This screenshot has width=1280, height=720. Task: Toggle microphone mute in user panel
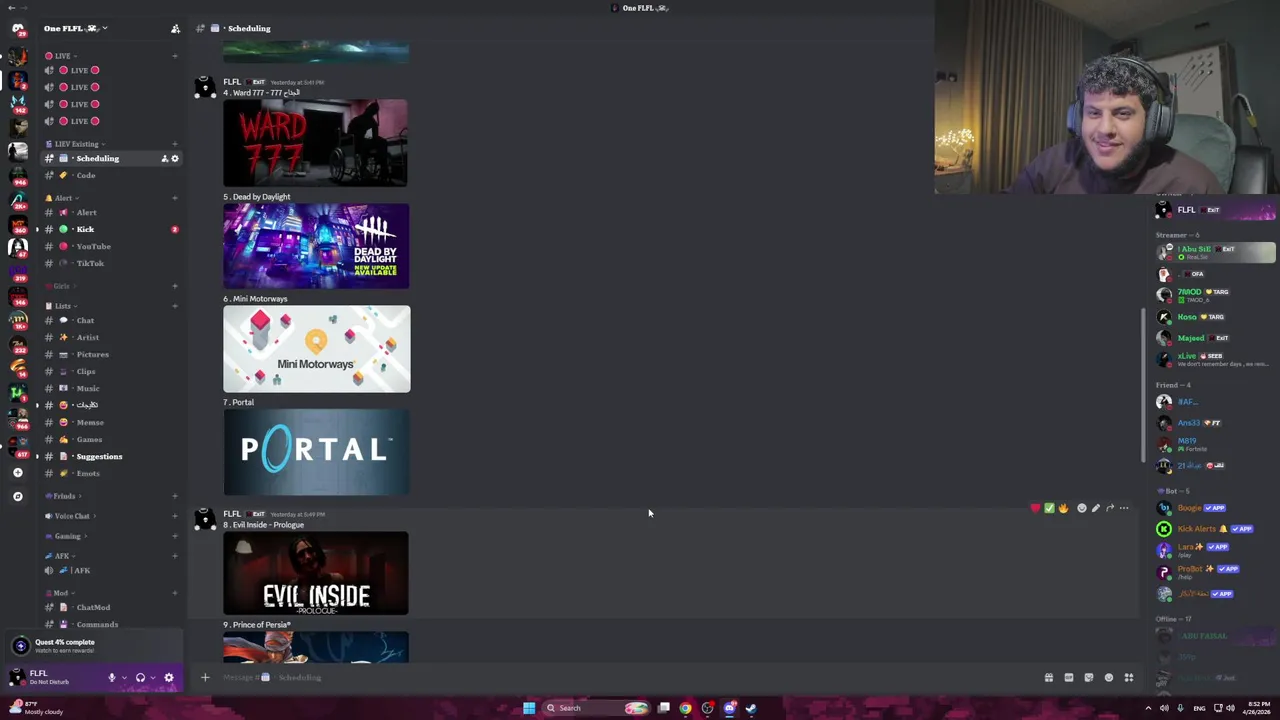click(112, 677)
